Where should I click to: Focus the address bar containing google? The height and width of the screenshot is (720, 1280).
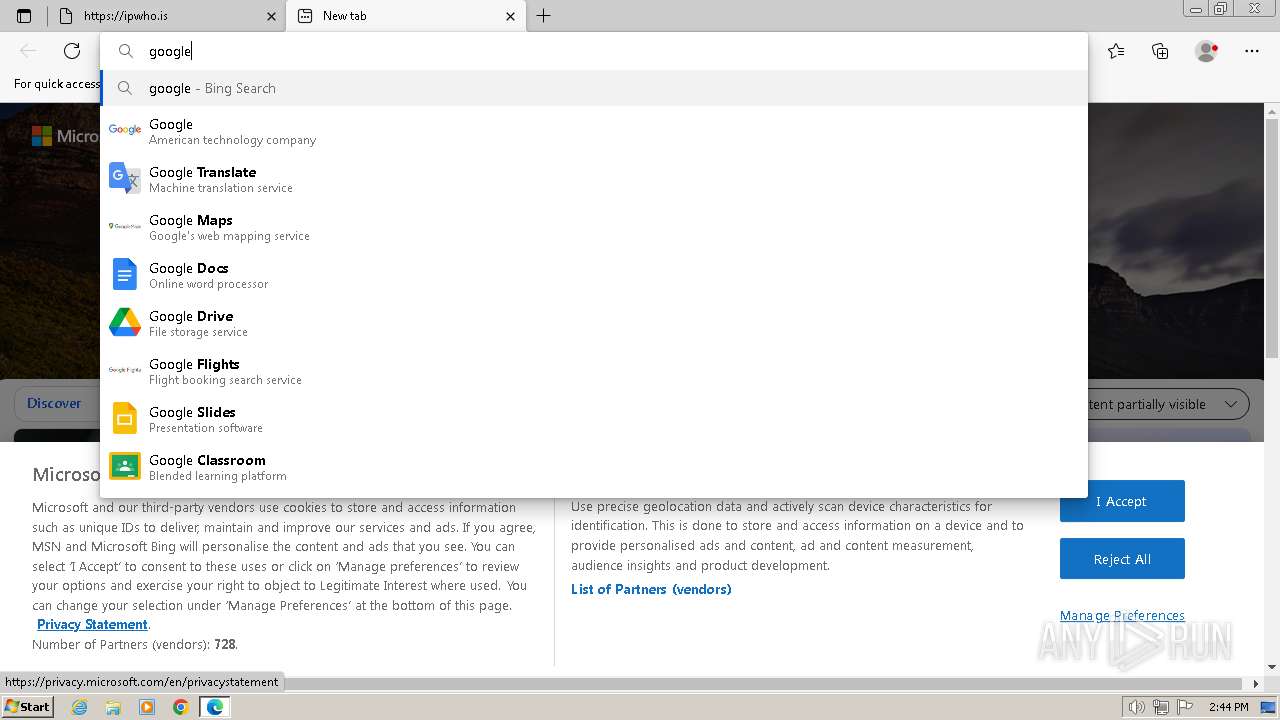pyautogui.click(x=594, y=51)
